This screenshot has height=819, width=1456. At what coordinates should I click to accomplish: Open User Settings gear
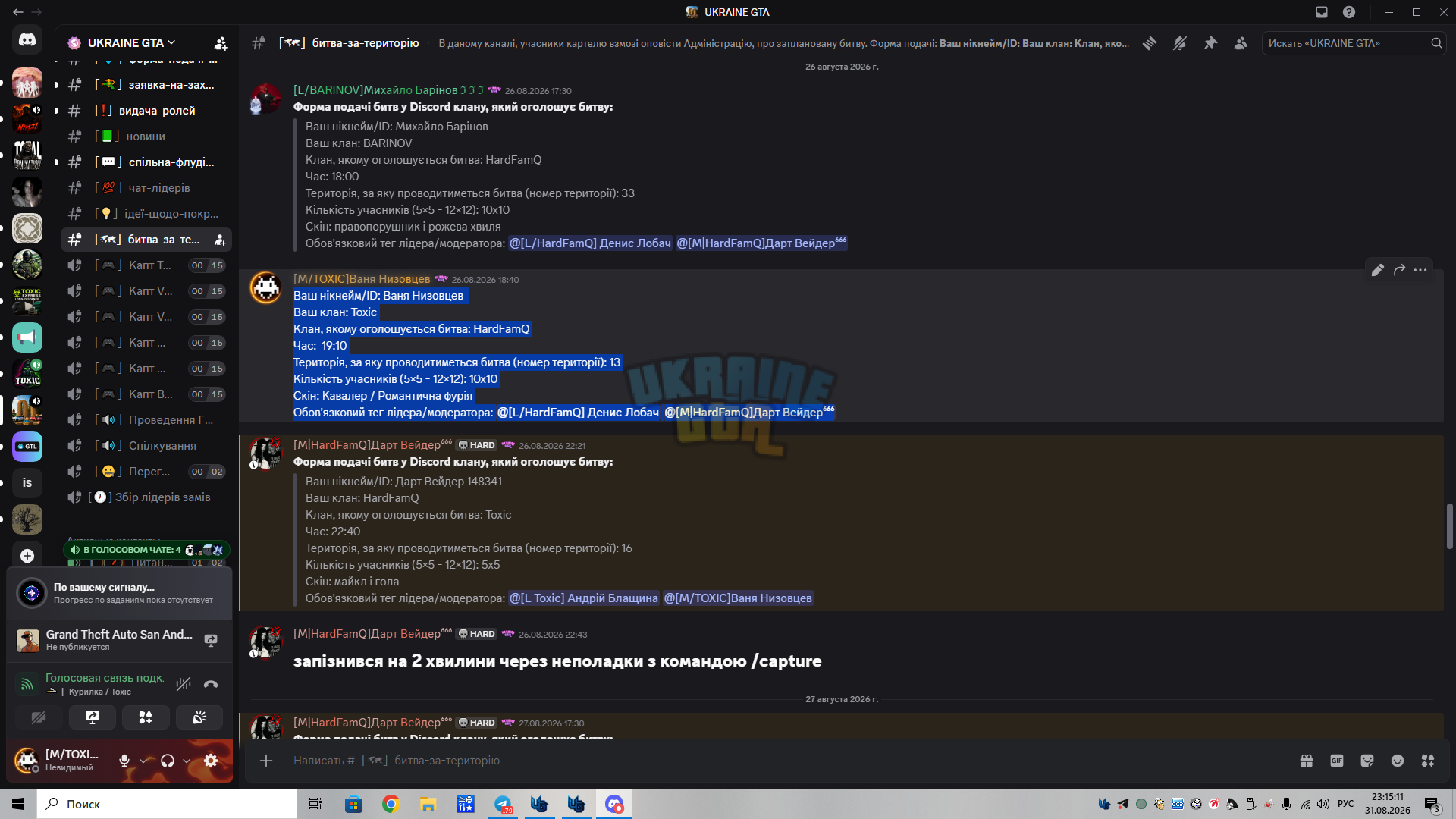point(211,761)
